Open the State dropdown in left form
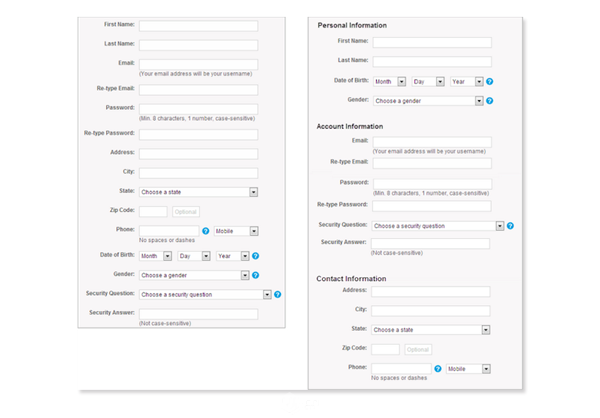The width and height of the screenshot is (600, 418). click(x=198, y=192)
